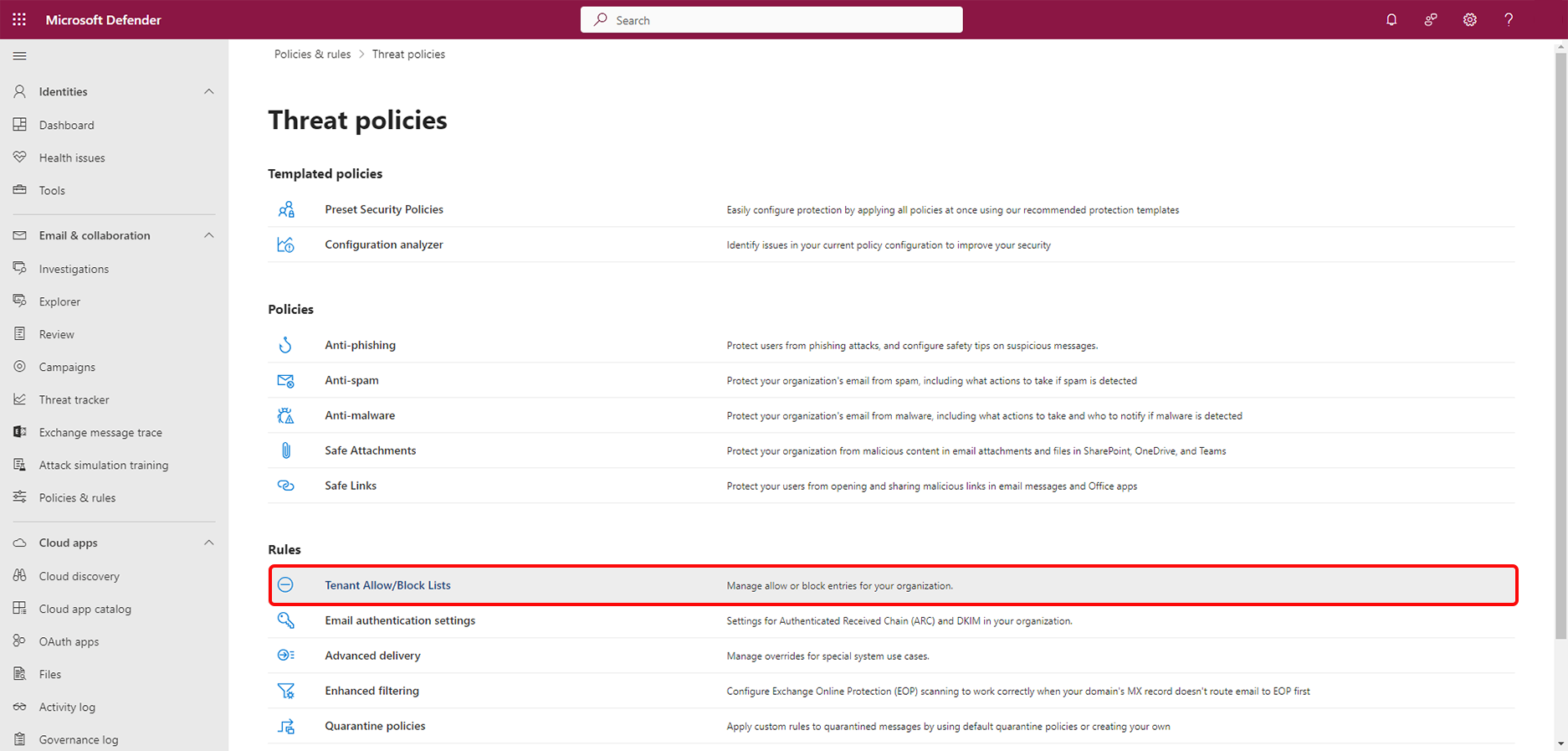Click the notifications bell icon
1568x751 pixels.
[x=1391, y=19]
